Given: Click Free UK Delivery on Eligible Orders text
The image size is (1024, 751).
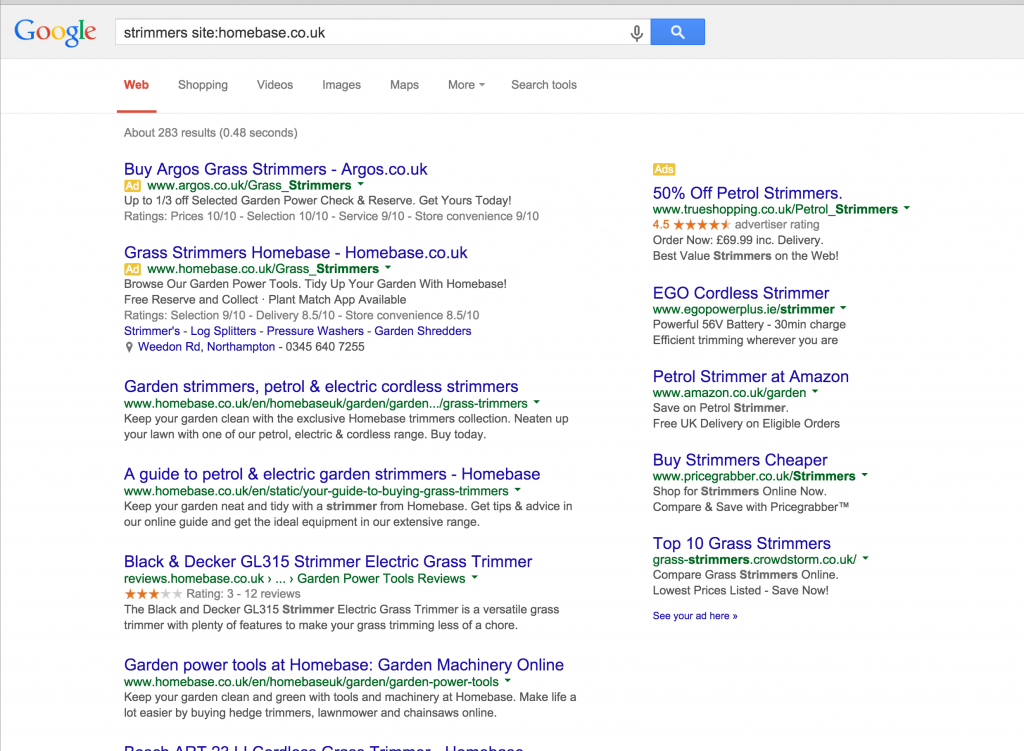Looking at the screenshot, I should (x=746, y=424).
